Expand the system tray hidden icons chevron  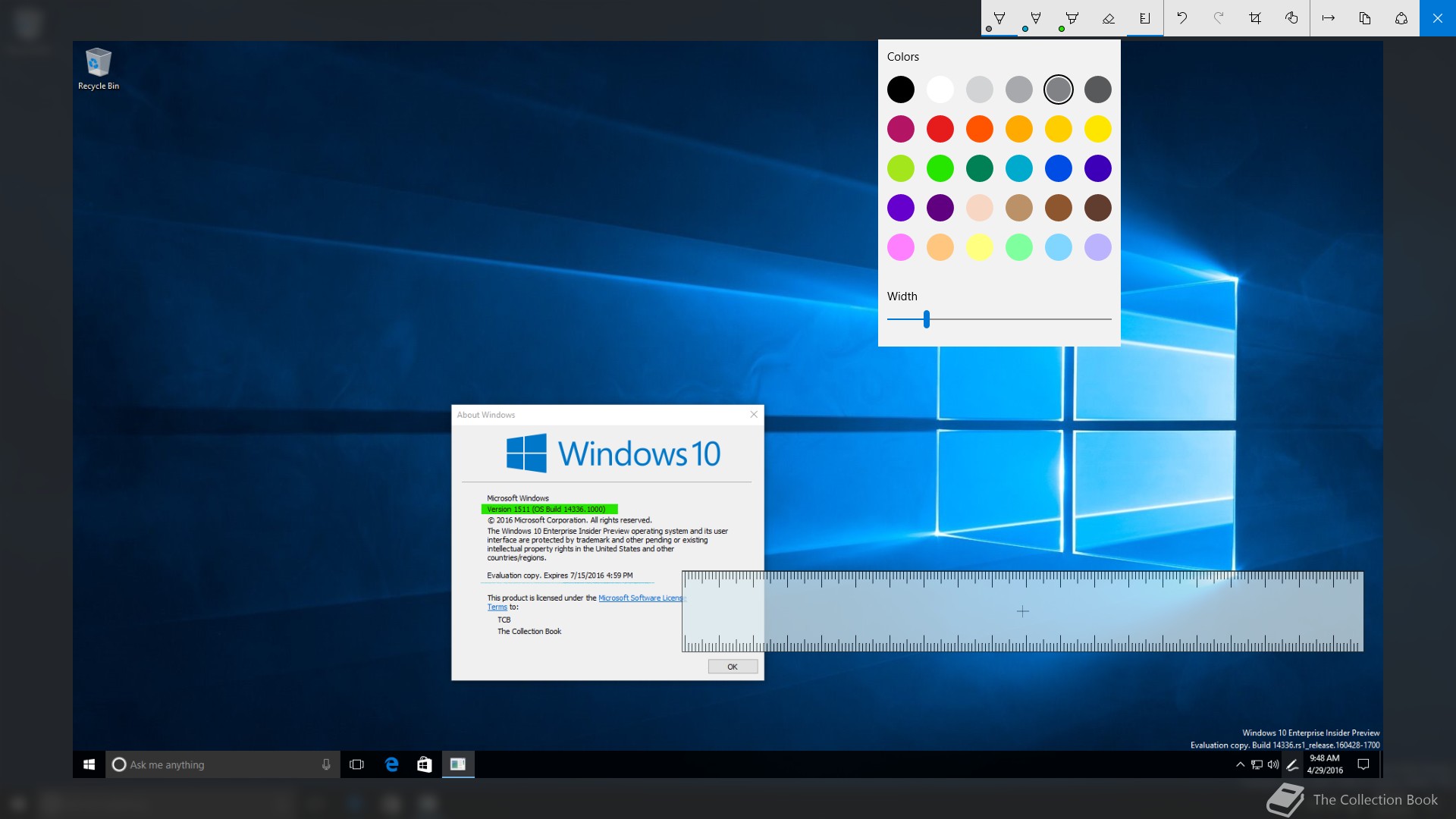tap(1240, 764)
